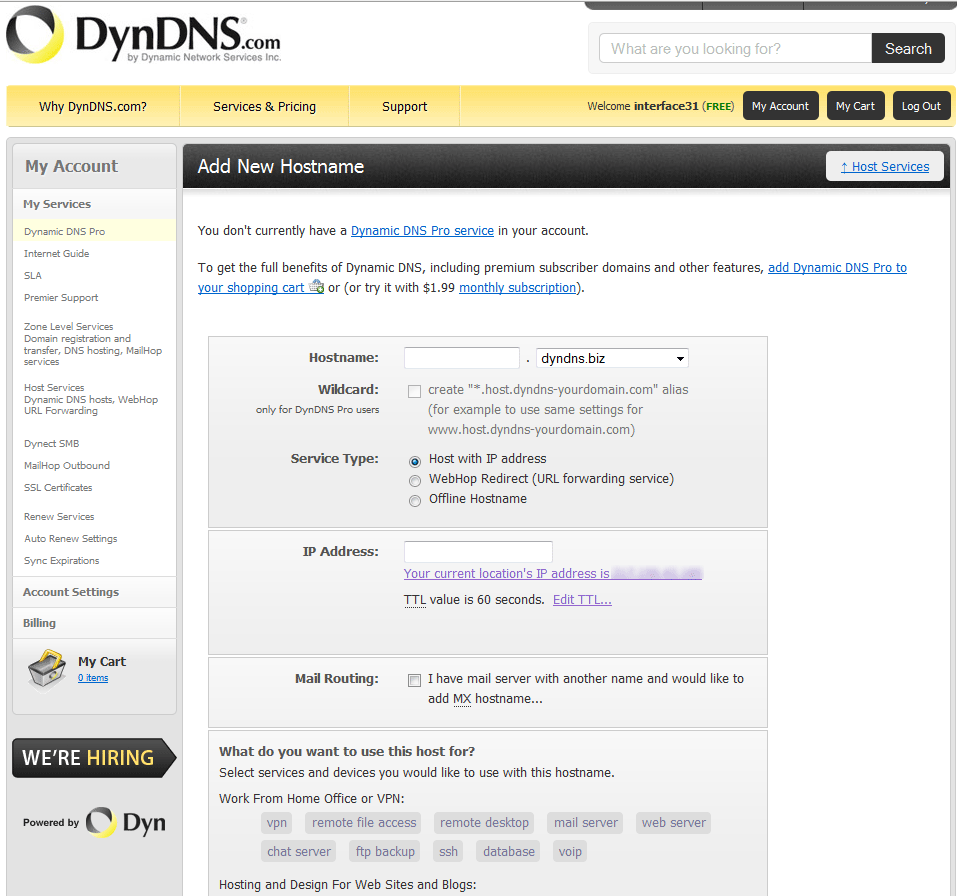957x896 pixels.
Task: Expand Account Settings section in sidebar
Action: coord(71,592)
